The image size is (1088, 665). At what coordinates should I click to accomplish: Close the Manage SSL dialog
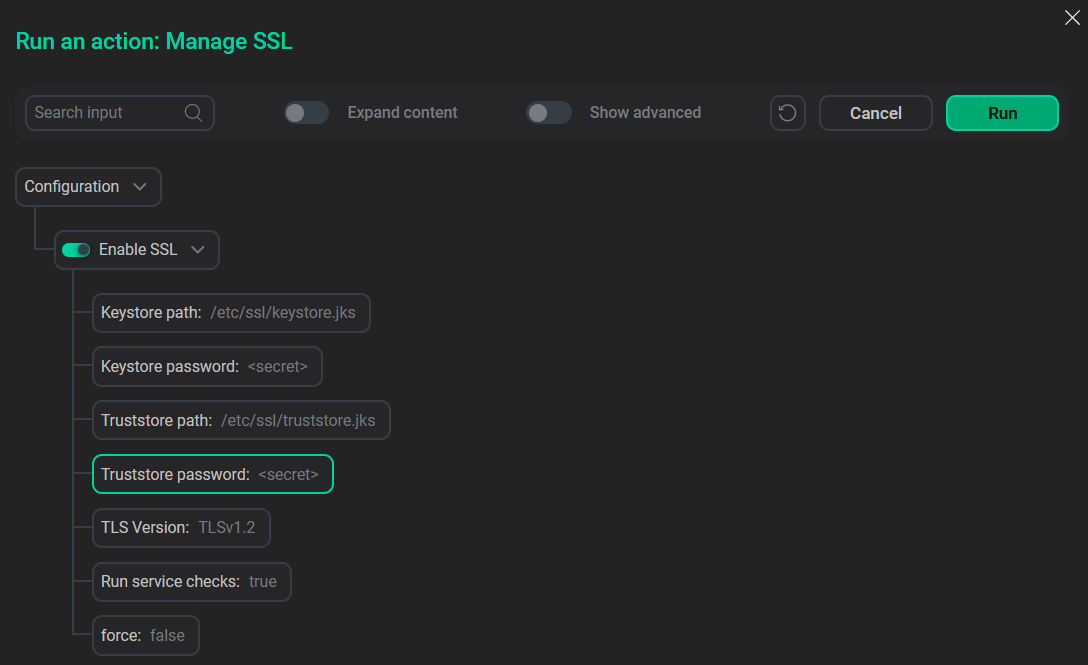[x=1072, y=17]
